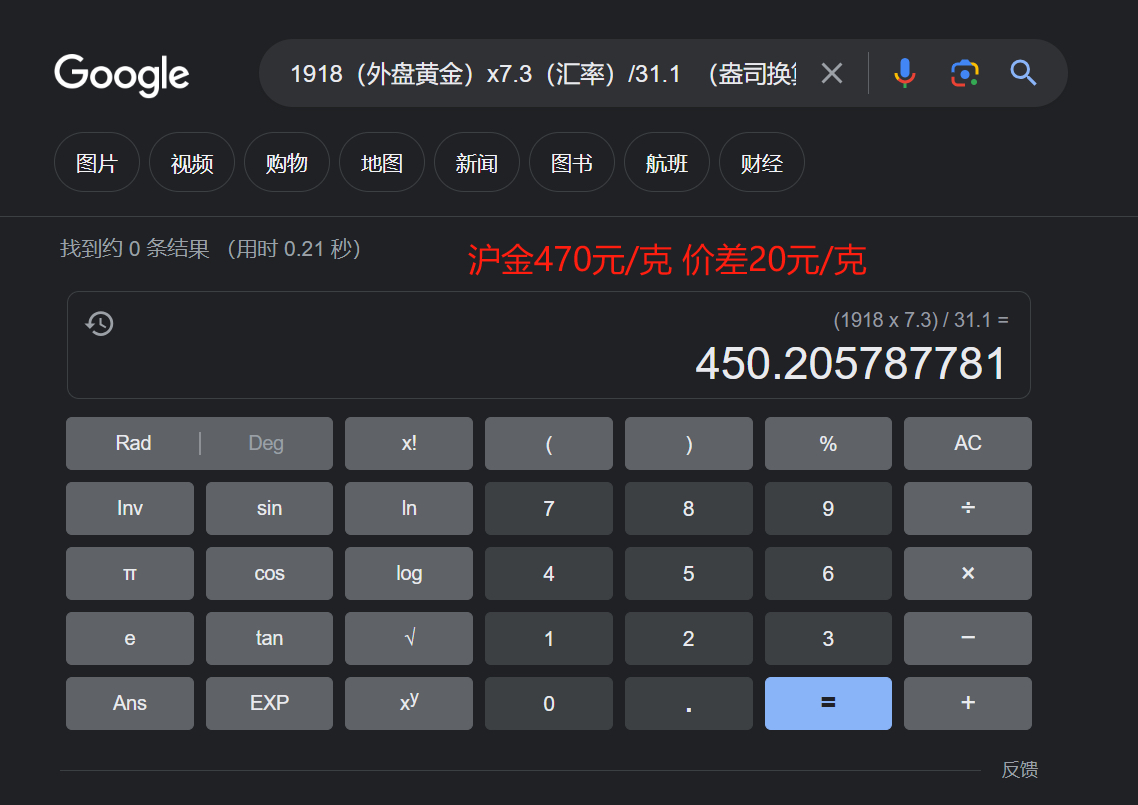Image resolution: width=1138 pixels, height=805 pixels.
Task: Click the 反馈 feedback link
Action: (x=1020, y=769)
